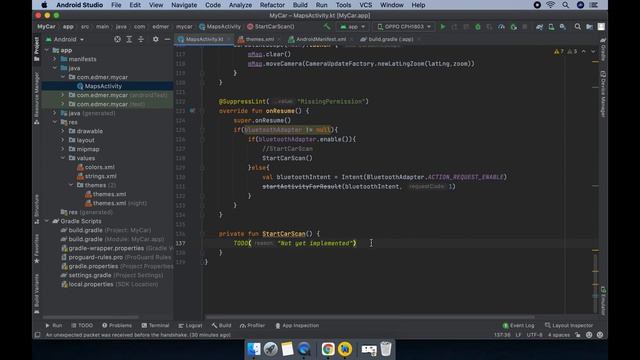Open the app run configuration dropdown
This screenshot has height=360, width=640.
click(353, 27)
